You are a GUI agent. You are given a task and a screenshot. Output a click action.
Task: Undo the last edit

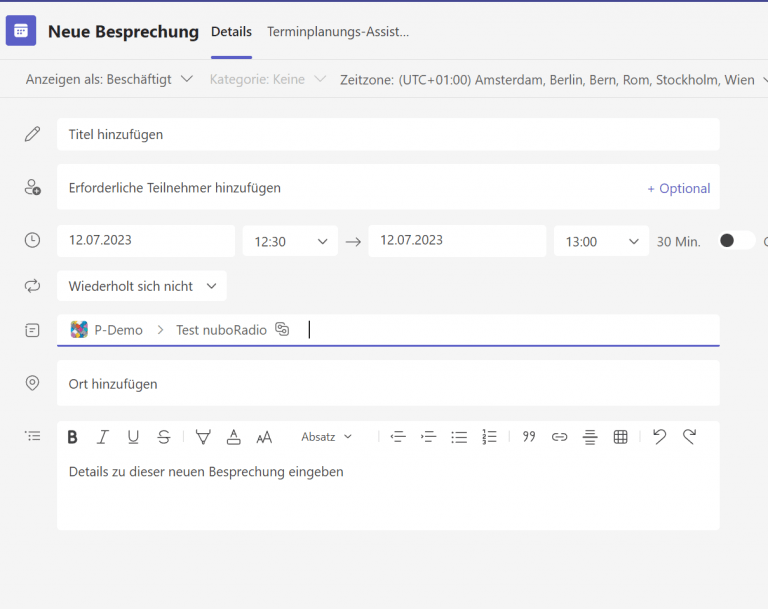point(659,436)
